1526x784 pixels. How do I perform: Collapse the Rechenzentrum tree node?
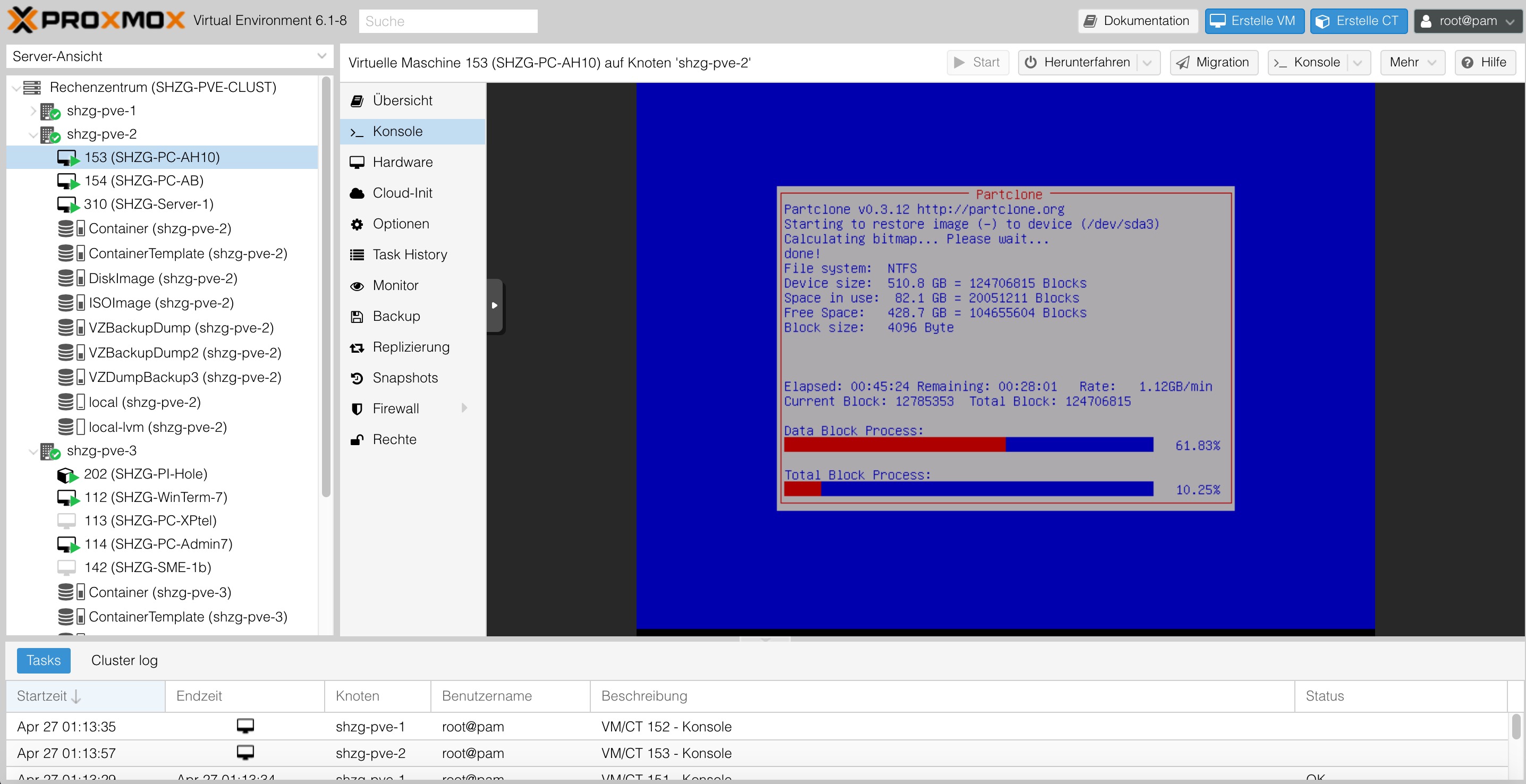[16, 88]
